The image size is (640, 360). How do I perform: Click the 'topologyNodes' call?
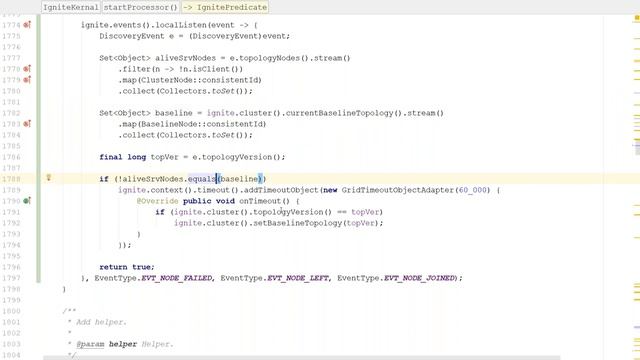click(x=269, y=58)
